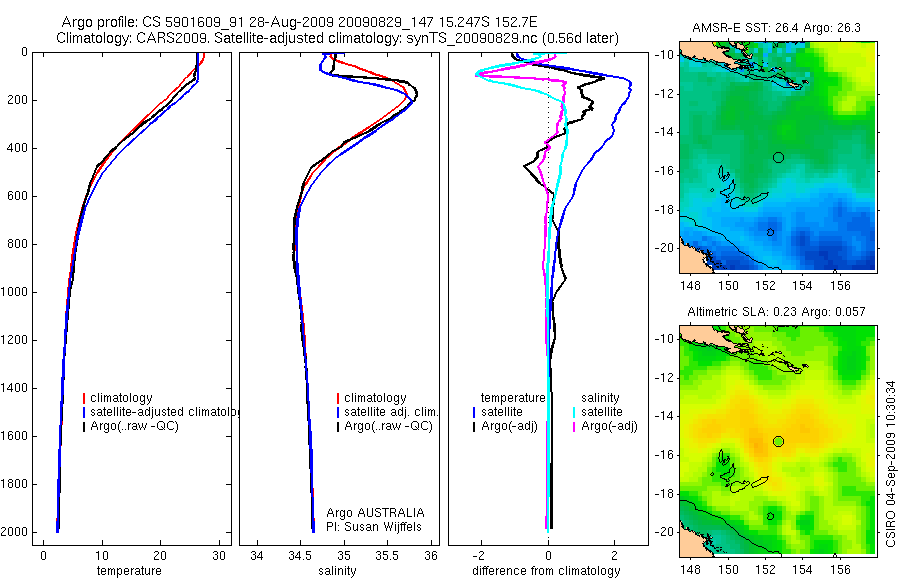Viewport: 900px width, 580px height.
Task: Click the temperature axis tick label 20
Action: point(160,556)
